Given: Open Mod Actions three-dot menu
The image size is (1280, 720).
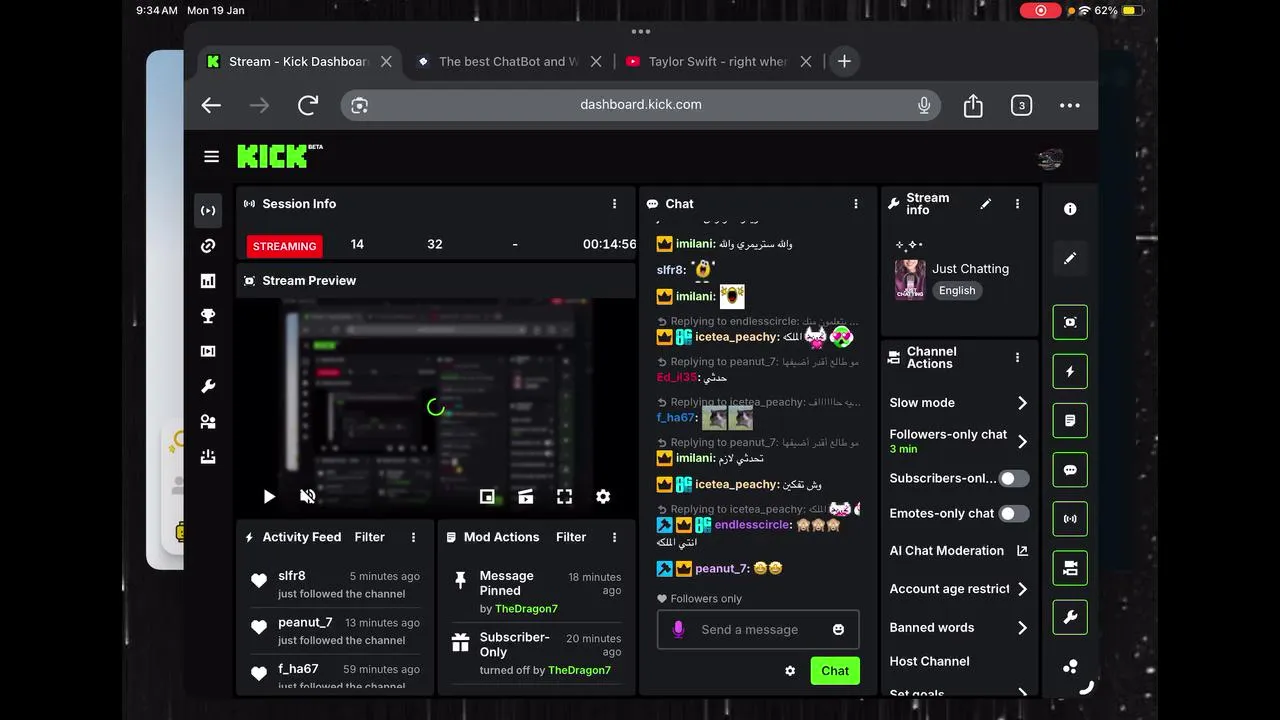Looking at the screenshot, I should pos(614,537).
